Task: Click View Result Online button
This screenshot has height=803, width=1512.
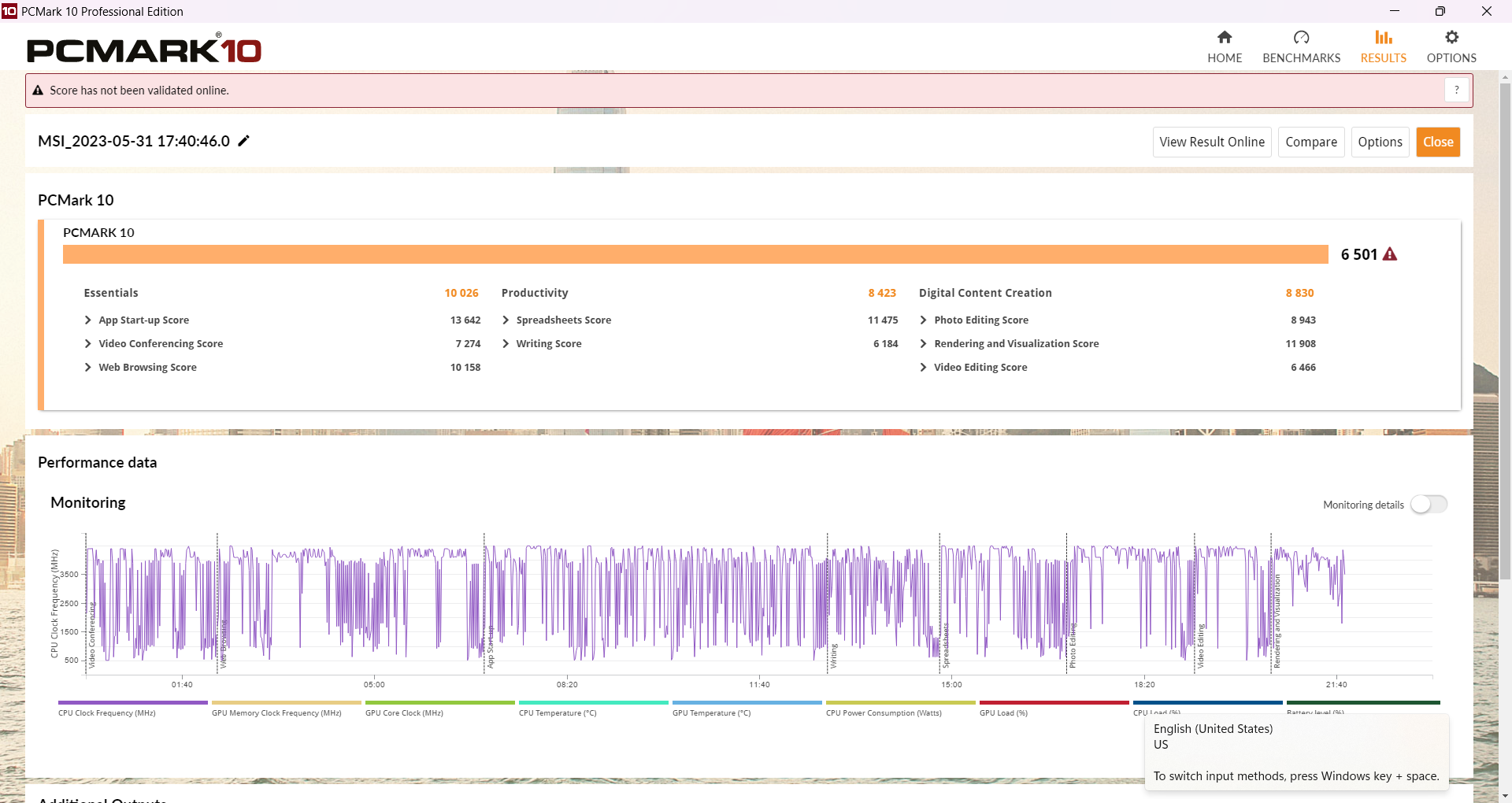Action: click(1212, 142)
